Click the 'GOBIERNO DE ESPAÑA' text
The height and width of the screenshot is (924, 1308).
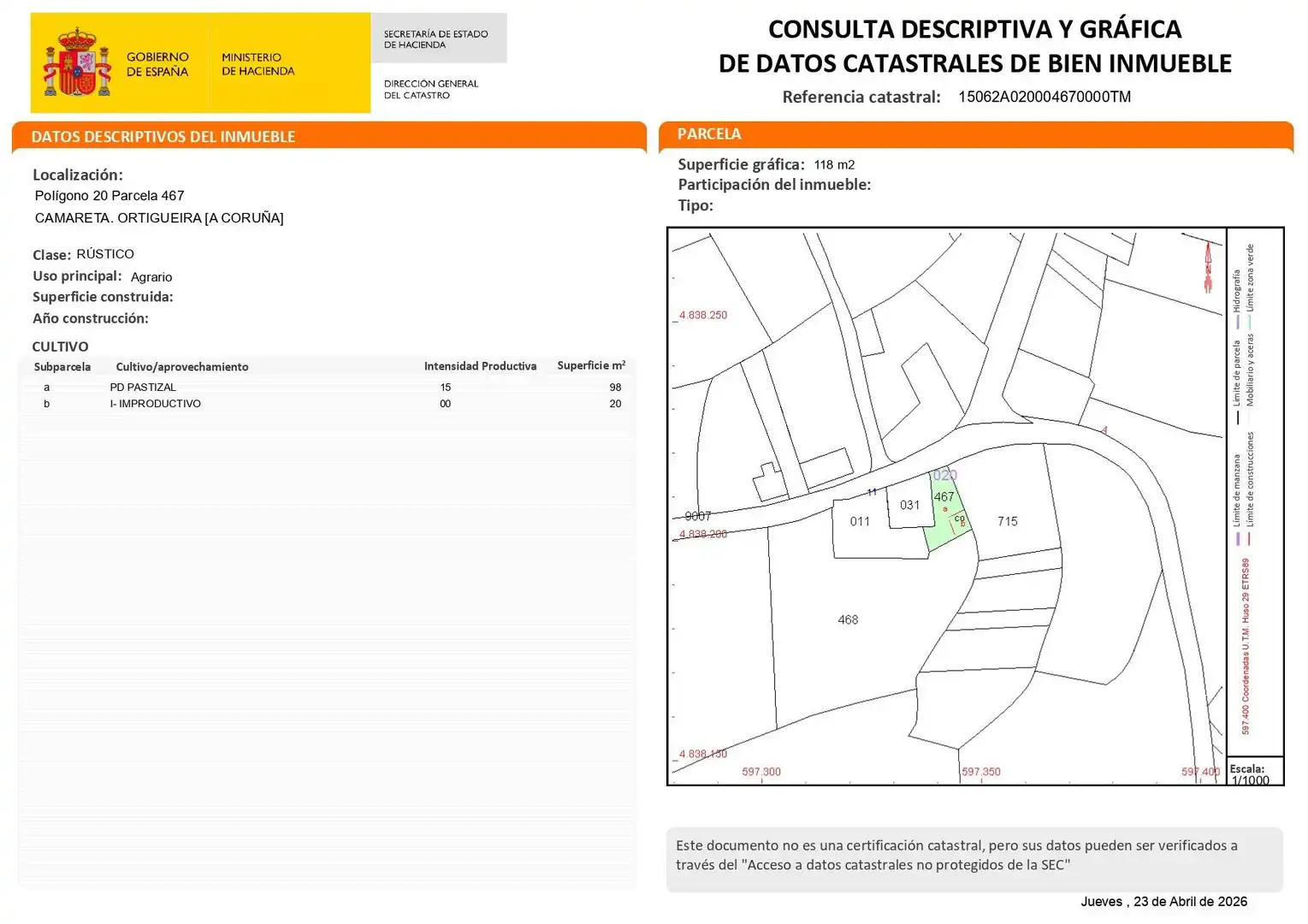(157, 64)
